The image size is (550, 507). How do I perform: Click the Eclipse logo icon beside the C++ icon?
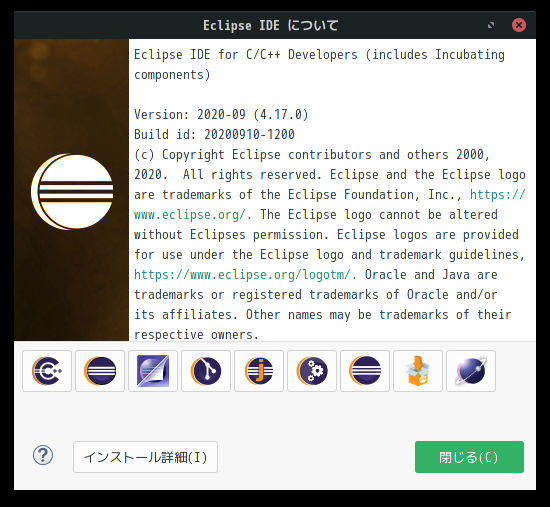click(x=100, y=371)
